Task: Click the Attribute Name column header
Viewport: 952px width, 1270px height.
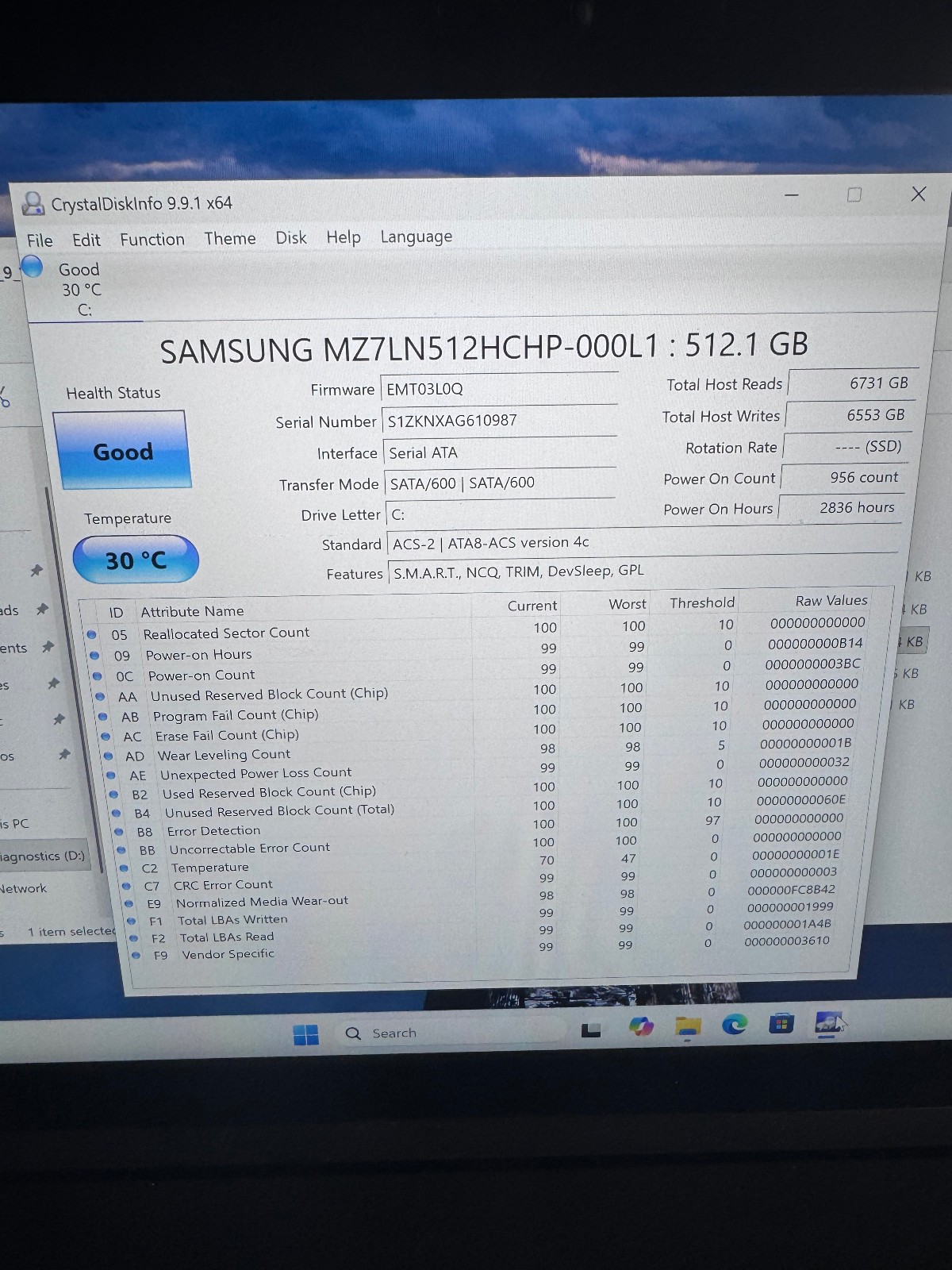Action: coord(192,611)
